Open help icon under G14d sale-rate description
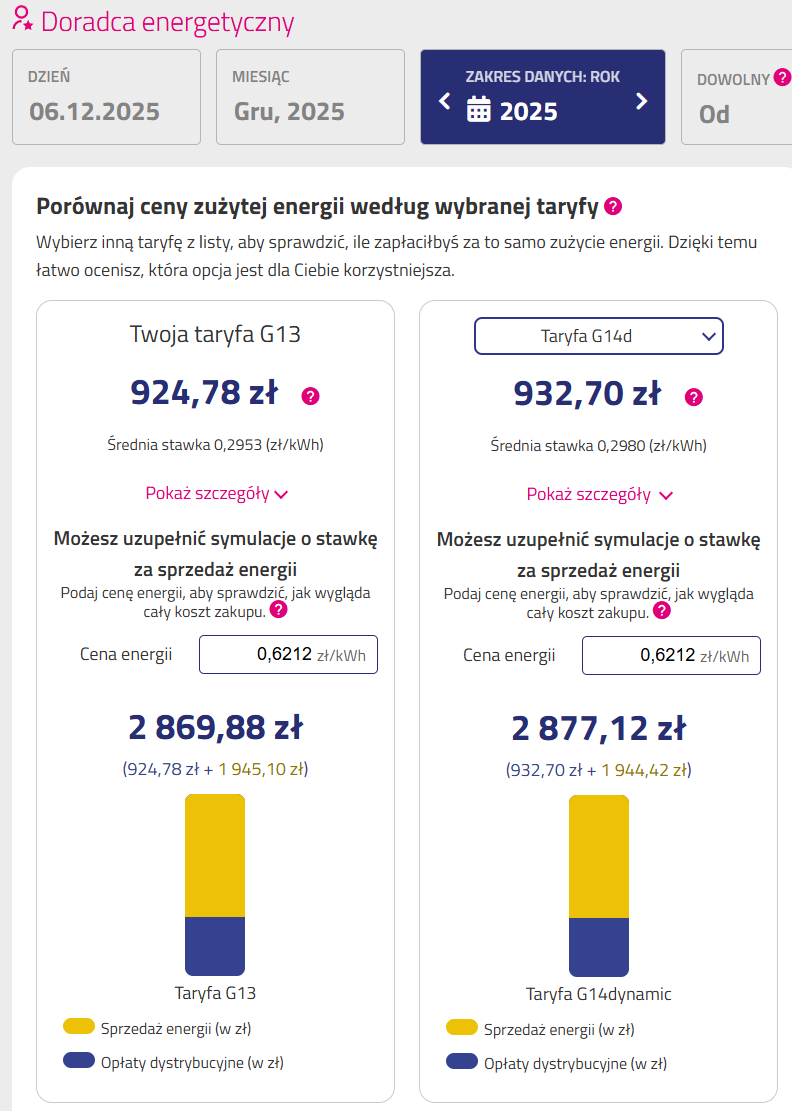Screen dimensions: 792x1111 tap(661, 610)
